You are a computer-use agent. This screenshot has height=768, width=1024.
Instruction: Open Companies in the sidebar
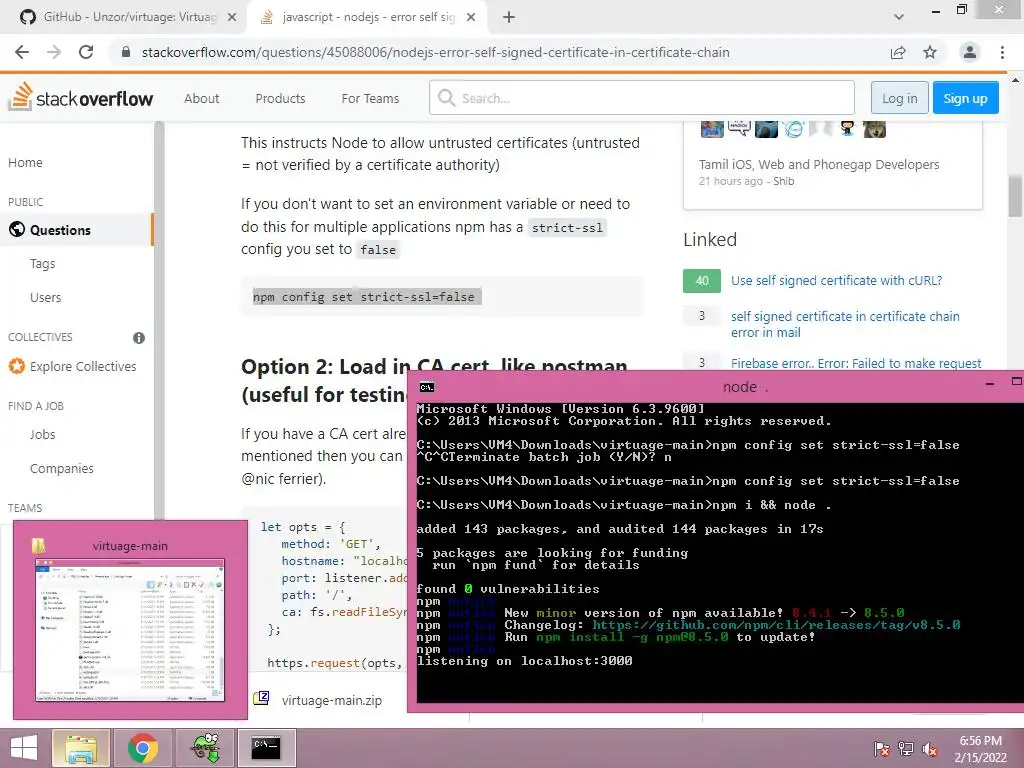pos(61,469)
